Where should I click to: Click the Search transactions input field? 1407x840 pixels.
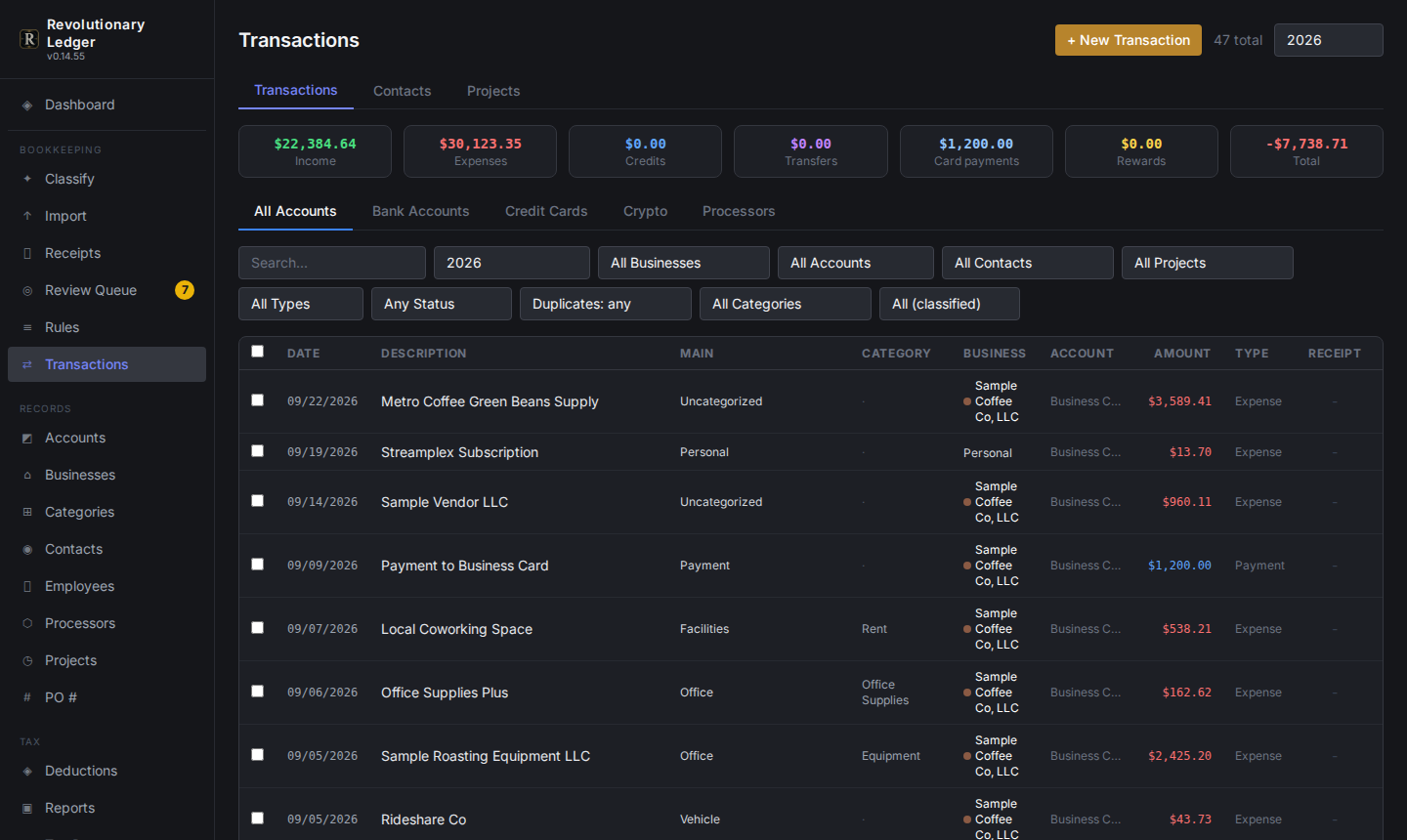(332, 263)
